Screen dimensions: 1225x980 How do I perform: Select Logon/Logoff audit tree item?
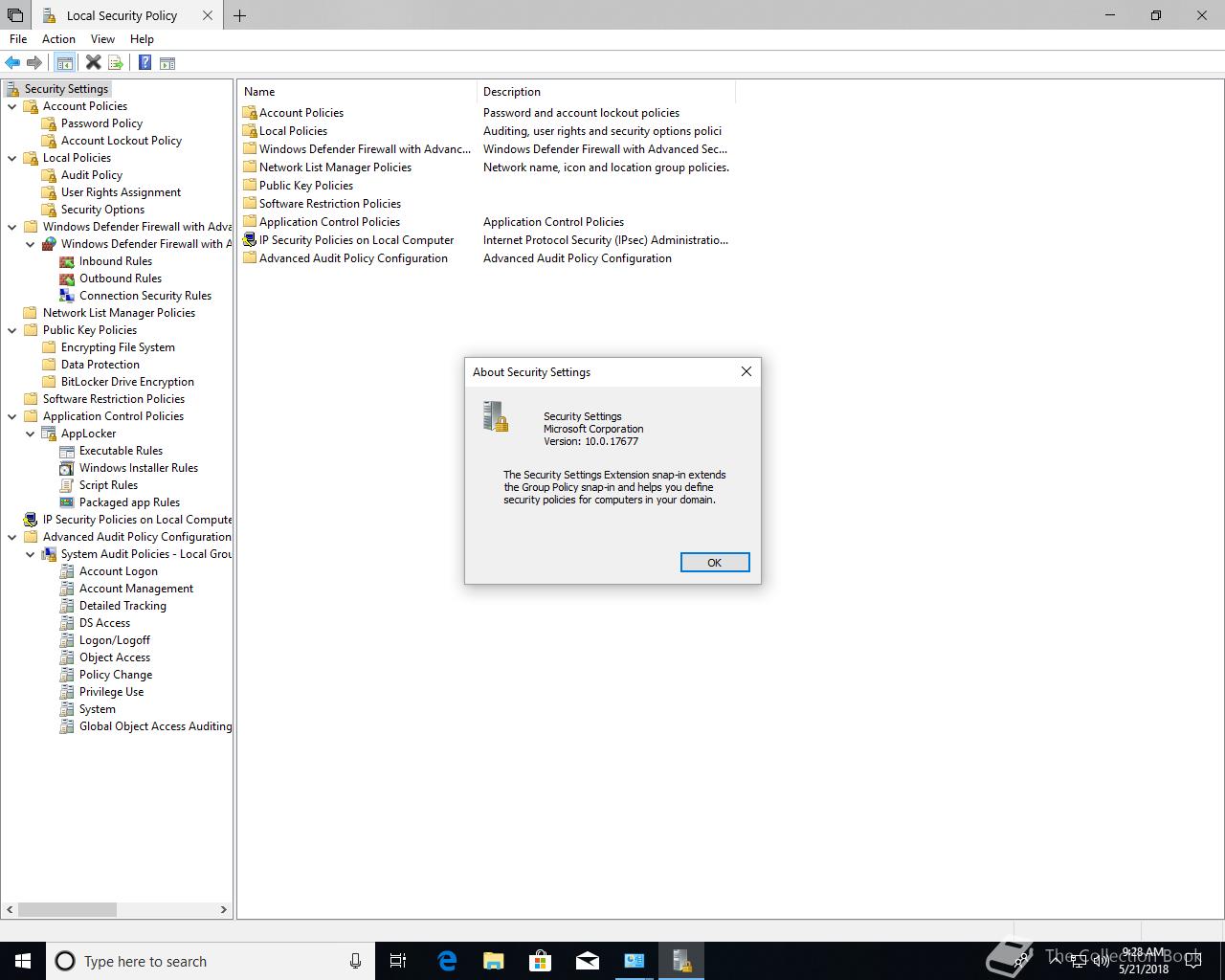point(115,640)
